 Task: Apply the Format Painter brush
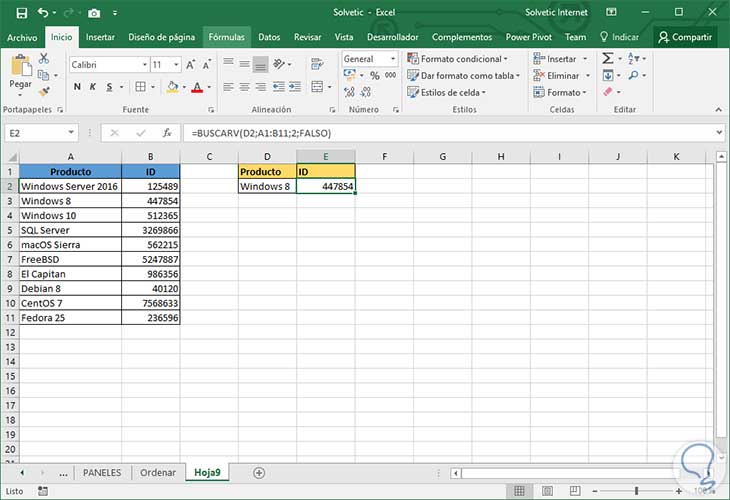(44, 92)
